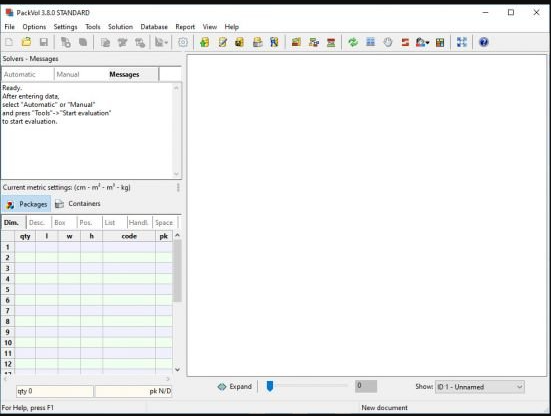The height and width of the screenshot is (416, 551).
Task: Click the 'pk' column header
Action: (x=164, y=236)
